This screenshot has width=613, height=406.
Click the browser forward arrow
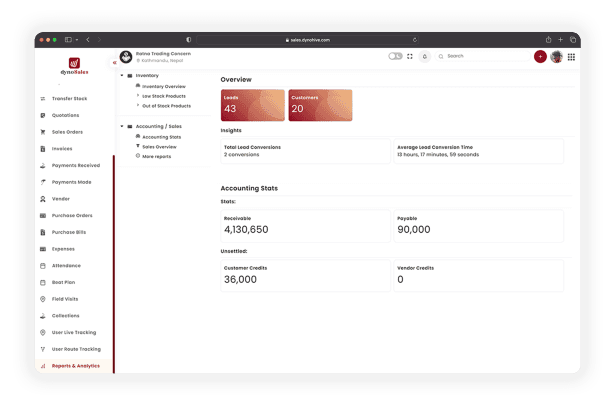click(99, 39)
